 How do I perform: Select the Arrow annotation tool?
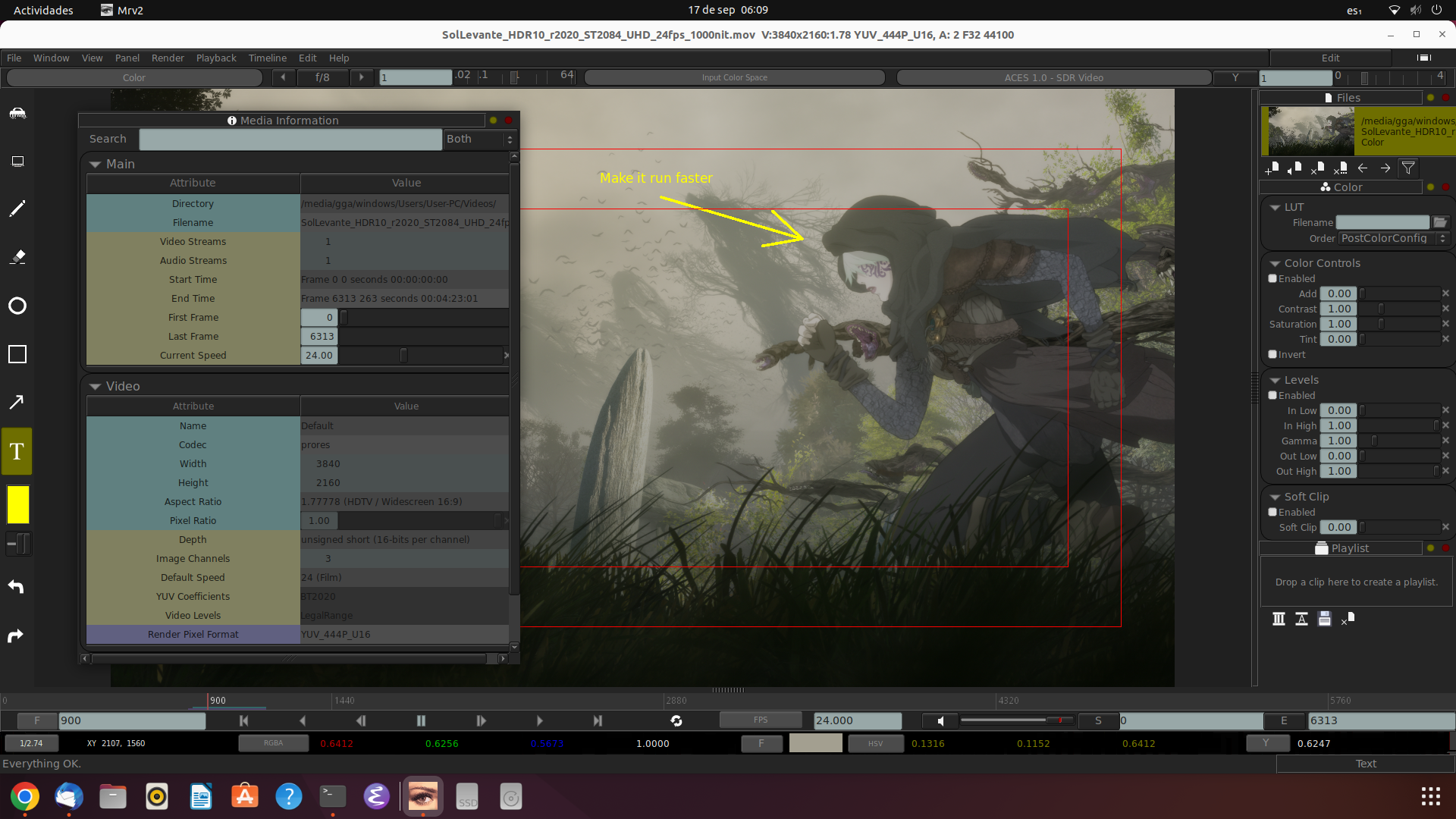tap(17, 402)
